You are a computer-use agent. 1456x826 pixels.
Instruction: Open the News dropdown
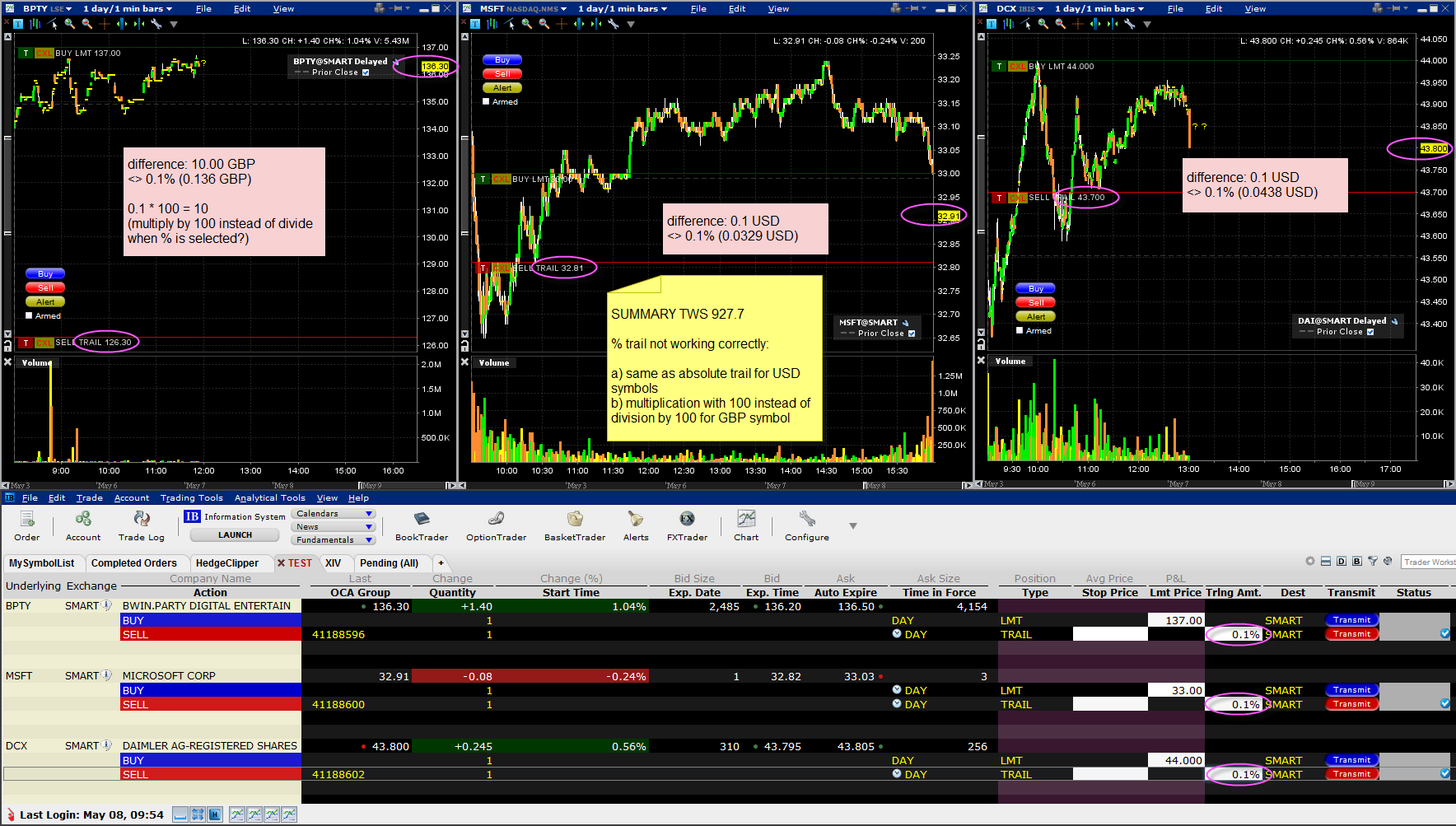coord(334,527)
